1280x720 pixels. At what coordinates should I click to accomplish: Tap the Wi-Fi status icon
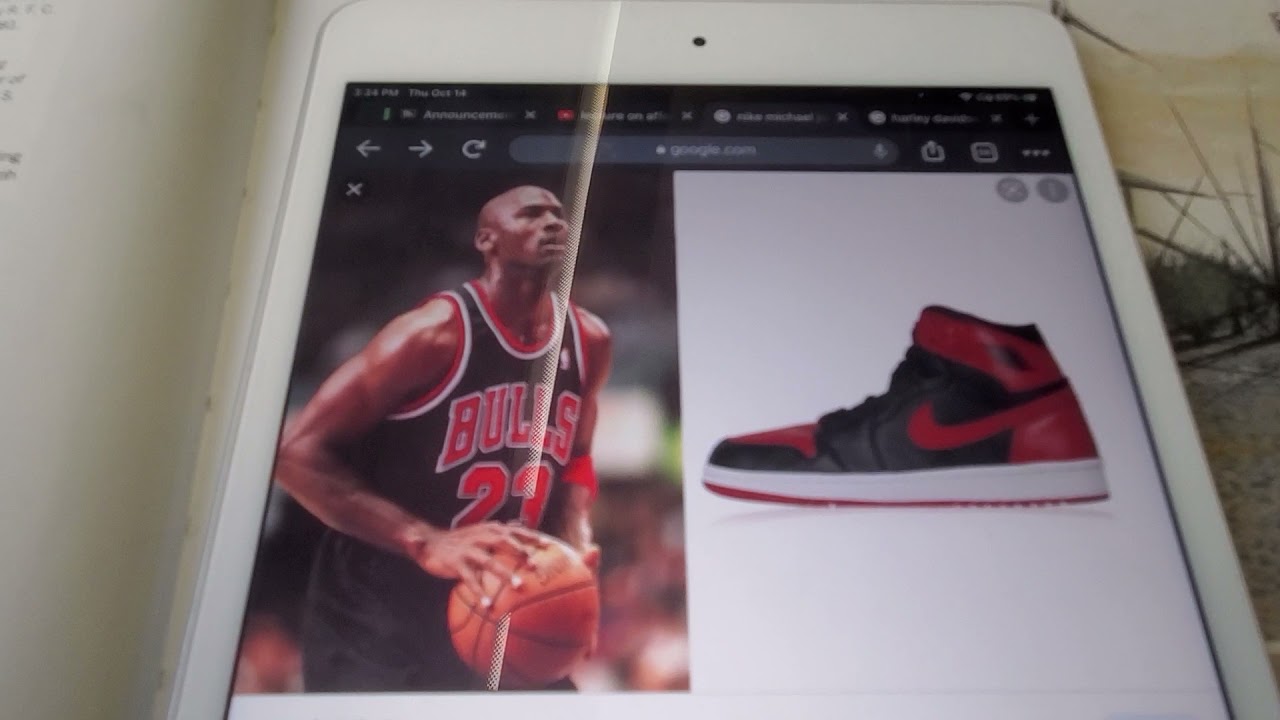(x=966, y=96)
